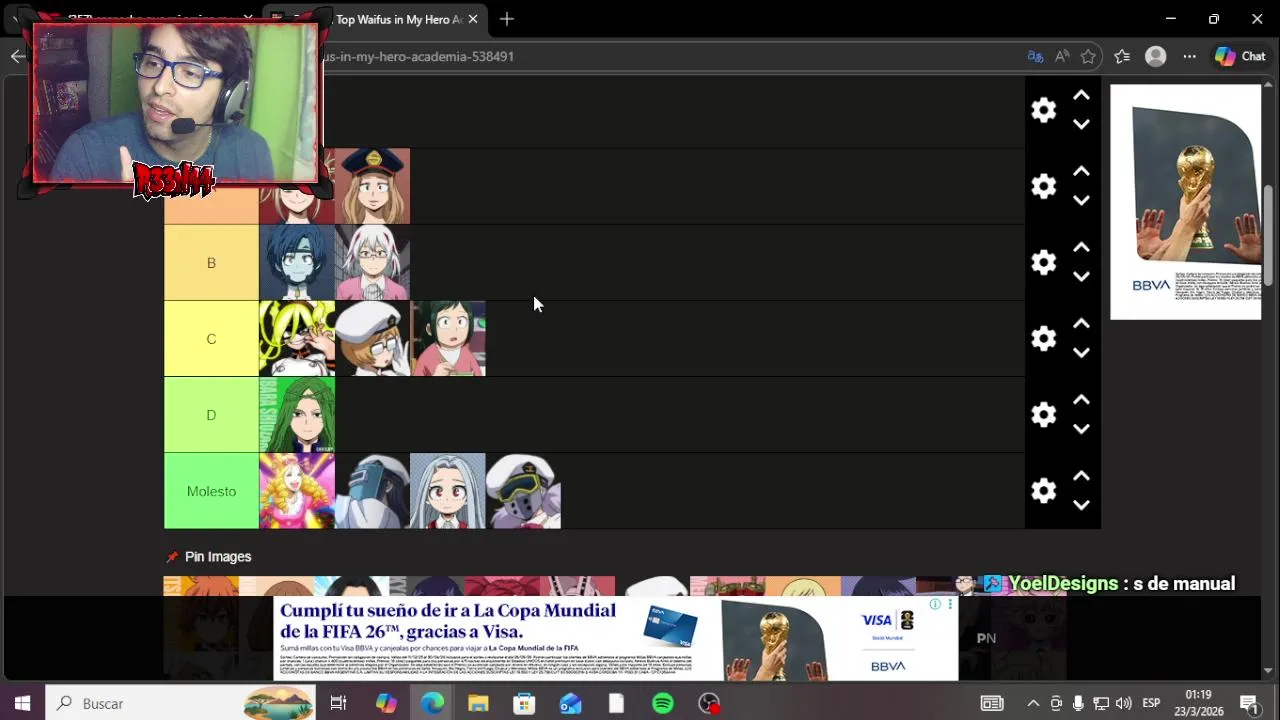Click the tier B label

tap(211, 262)
